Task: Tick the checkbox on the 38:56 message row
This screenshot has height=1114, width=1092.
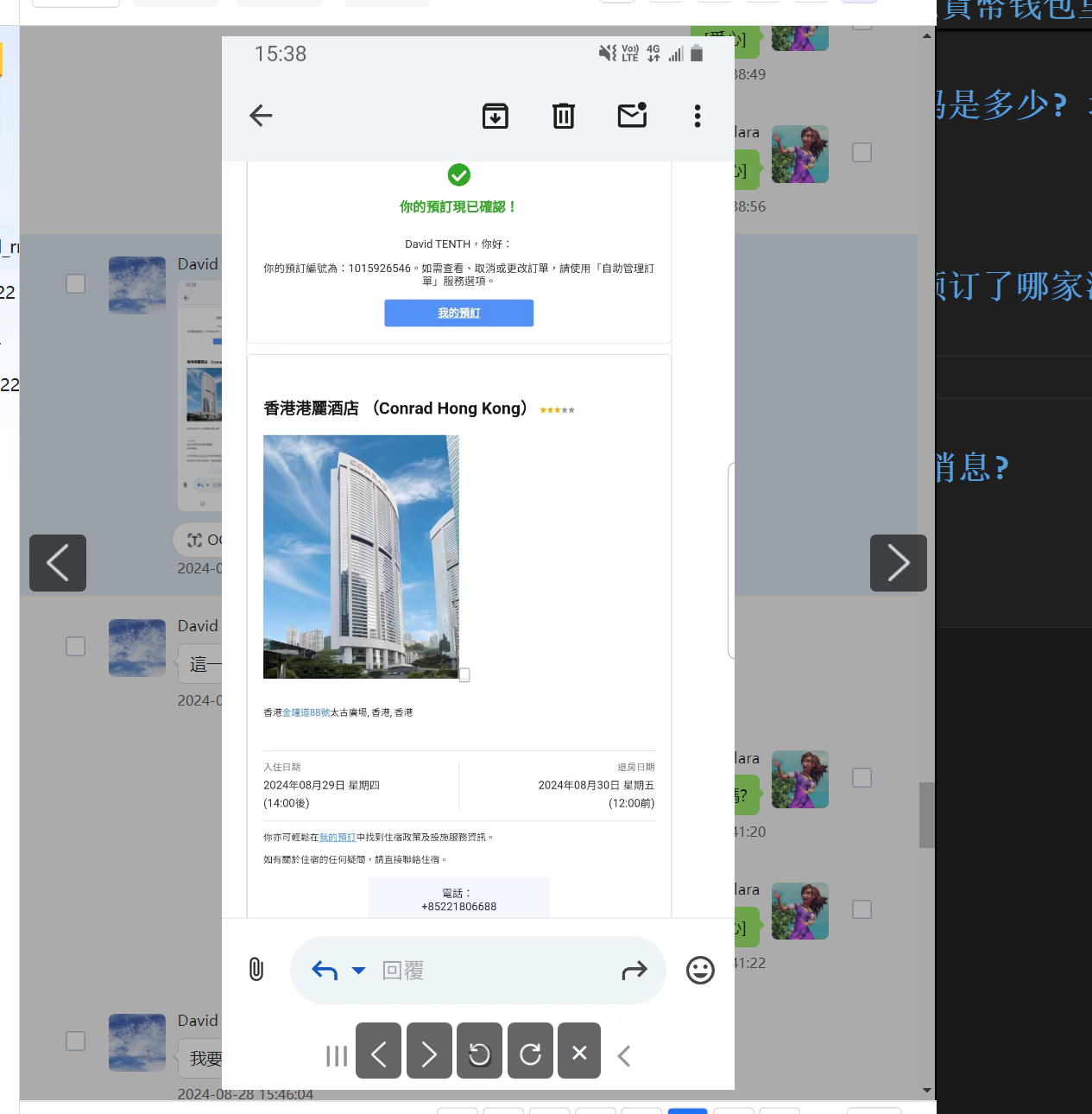Action: [862, 152]
